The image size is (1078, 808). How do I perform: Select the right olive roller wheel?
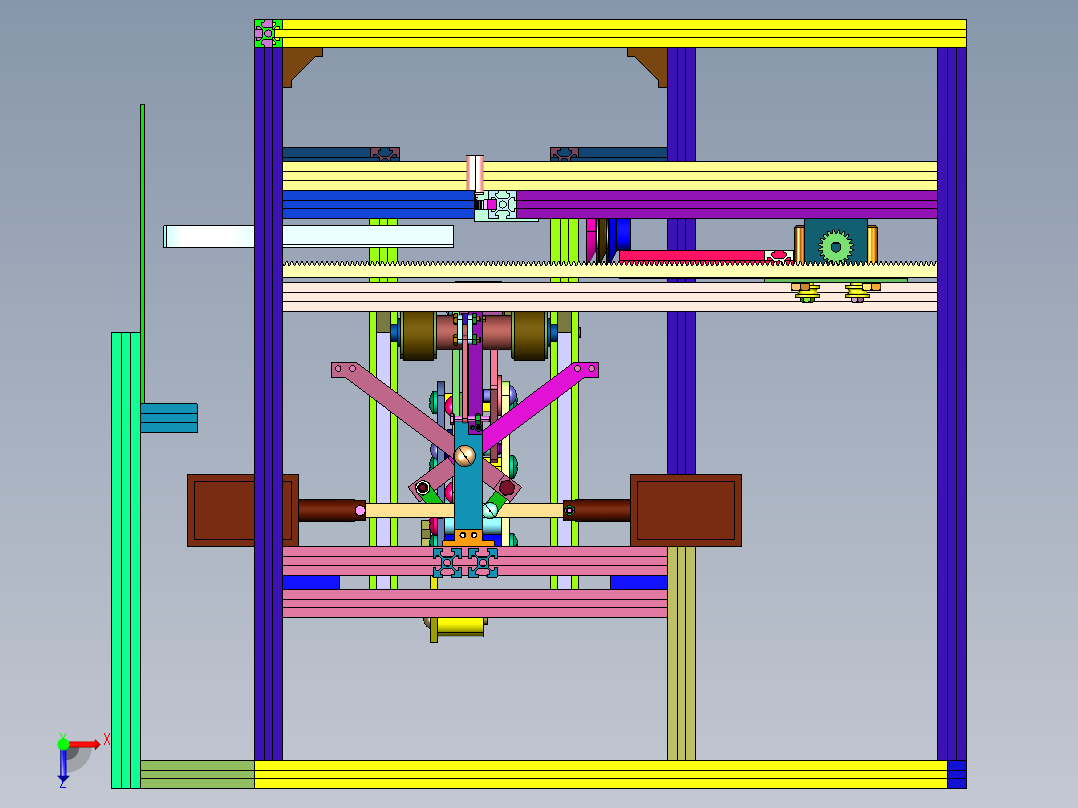(529, 336)
